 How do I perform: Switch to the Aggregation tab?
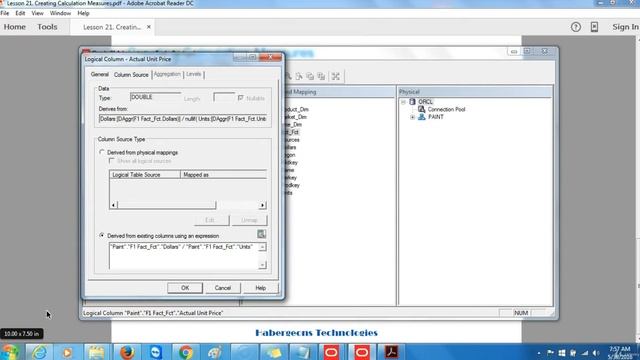[x=167, y=74]
